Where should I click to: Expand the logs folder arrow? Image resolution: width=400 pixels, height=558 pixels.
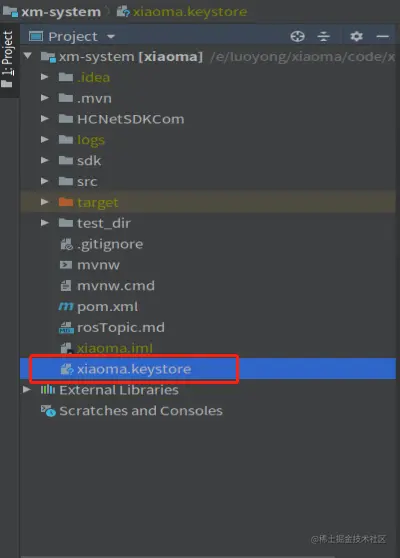(x=44, y=139)
